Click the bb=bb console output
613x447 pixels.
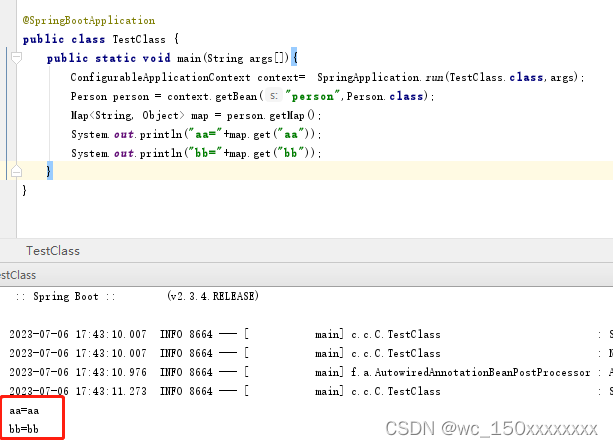pos(24,429)
